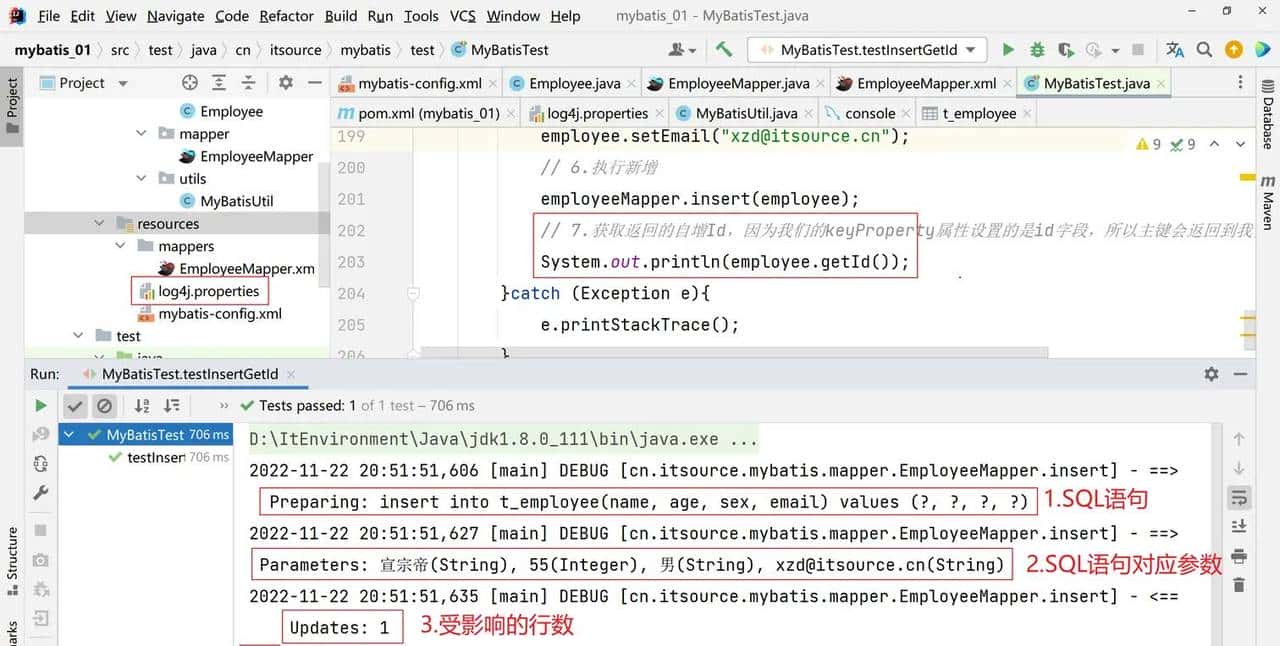This screenshot has height=646, width=1280.
Task: Build the project with the hammer icon
Action: point(724,49)
